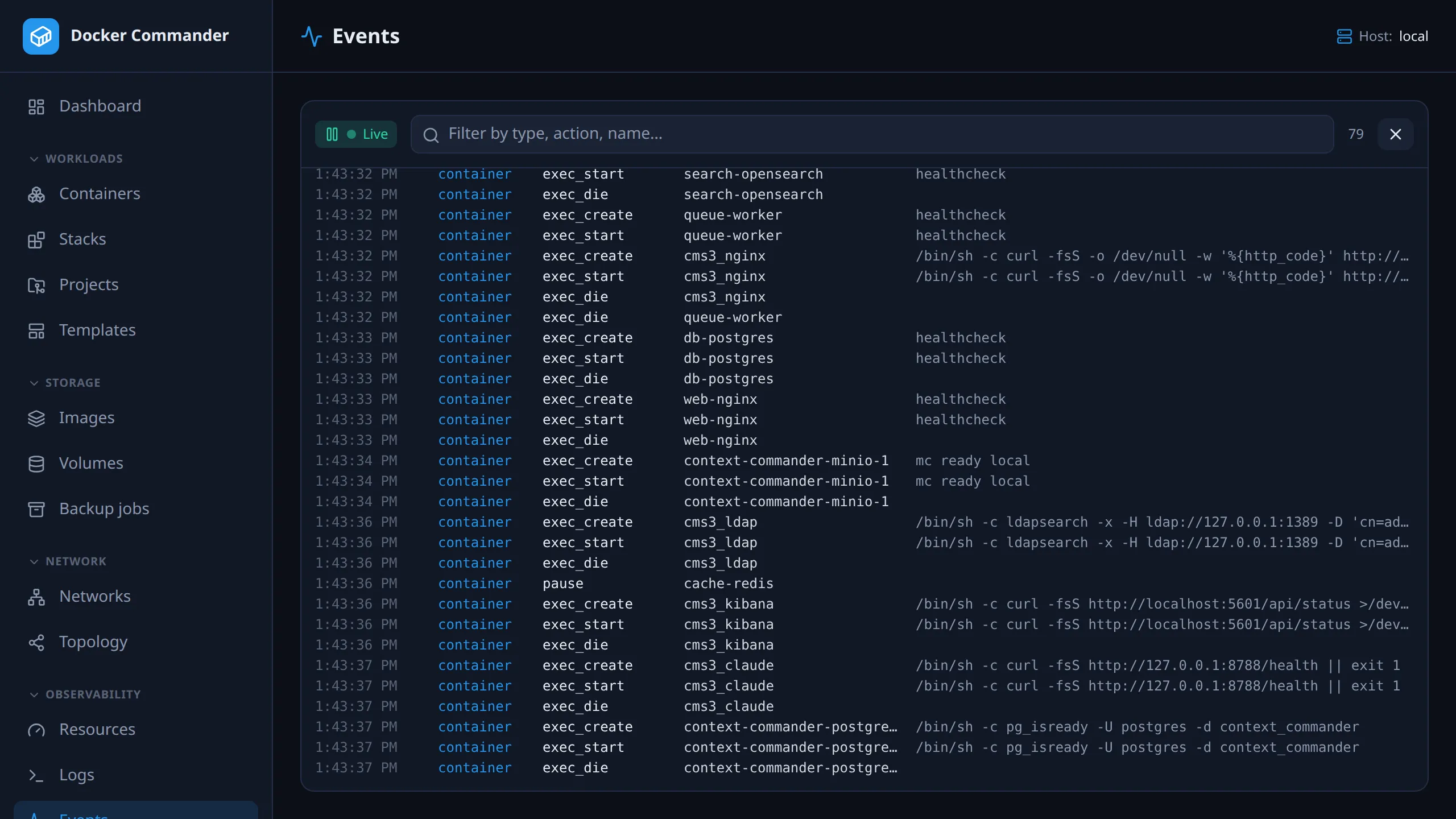Open the Dashboard page
The width and height of the screenshot is (1456, 819).
click(x=136, y=106)
